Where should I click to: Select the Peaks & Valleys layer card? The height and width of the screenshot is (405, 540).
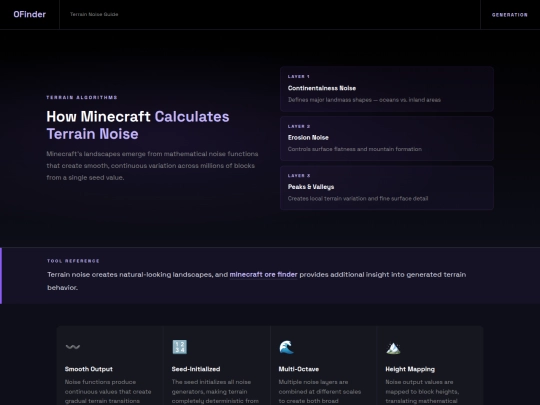387,188
